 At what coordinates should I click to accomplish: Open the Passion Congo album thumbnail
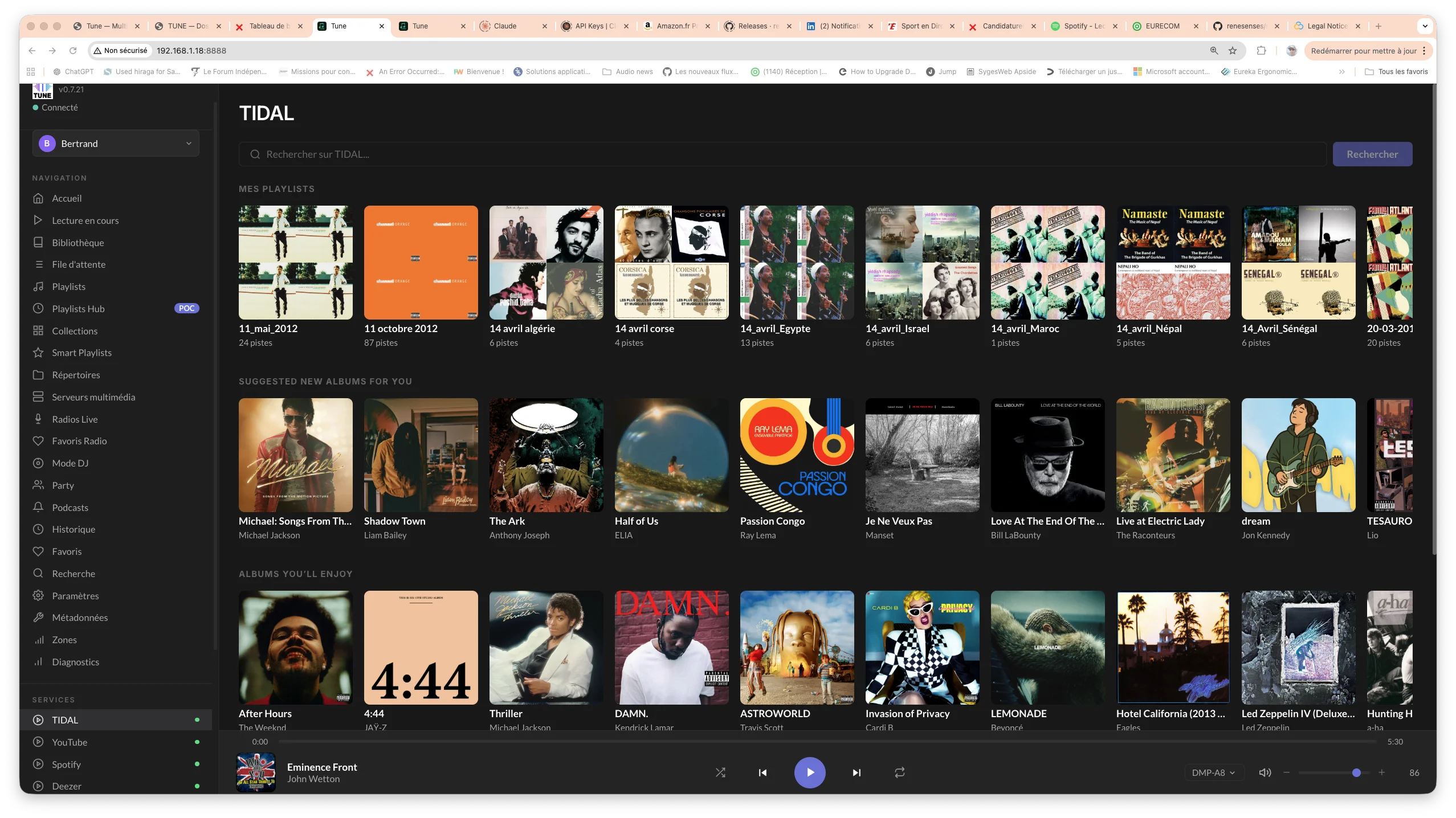pyautogui.click(x=797, y=455)
